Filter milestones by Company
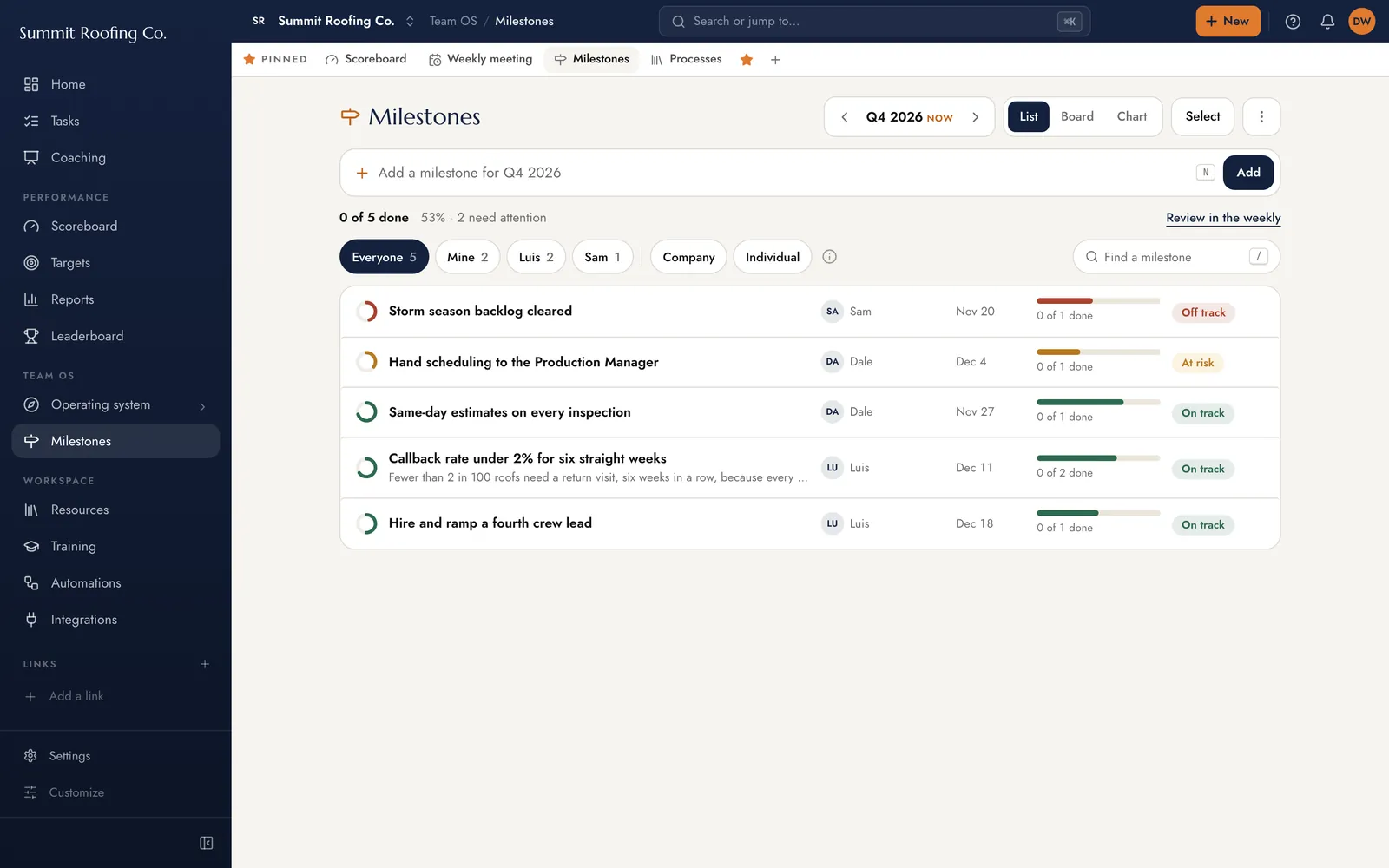 (x=688, y=257)
